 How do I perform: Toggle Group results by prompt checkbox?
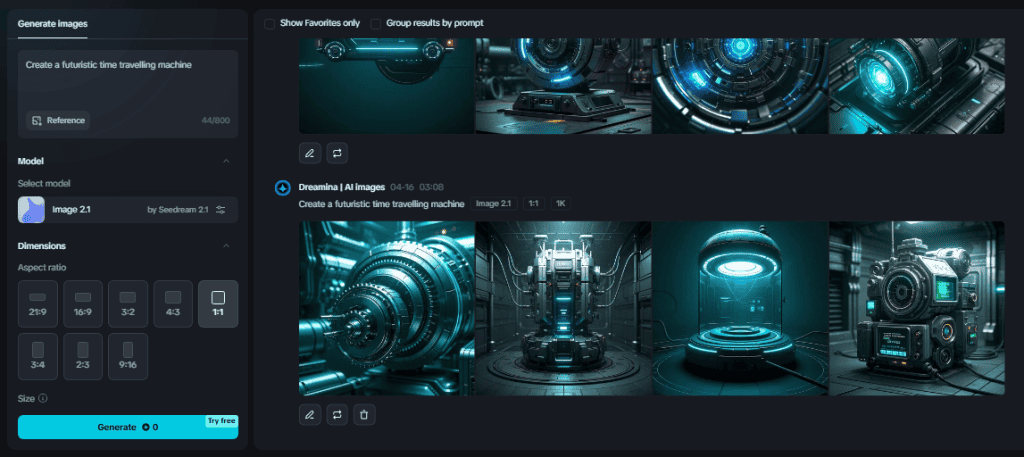tap(375, 23)
